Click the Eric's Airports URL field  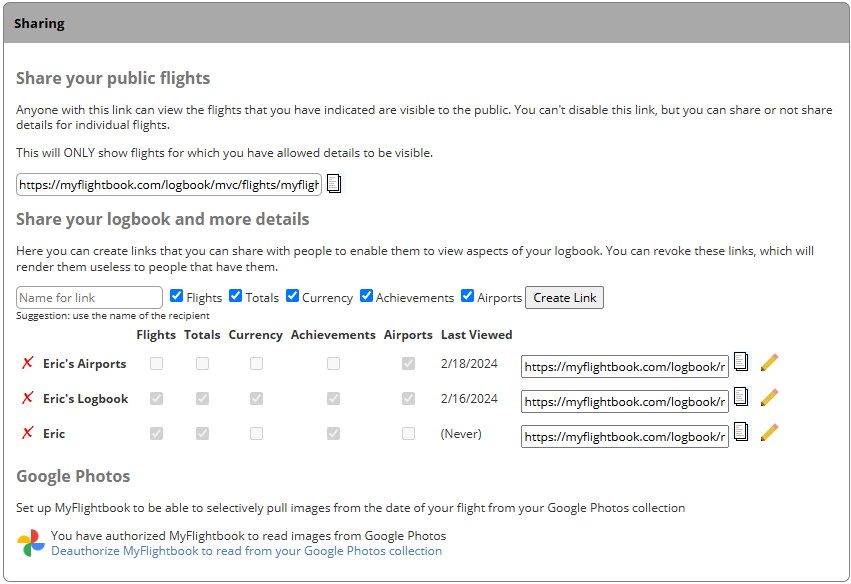(624, 366)
